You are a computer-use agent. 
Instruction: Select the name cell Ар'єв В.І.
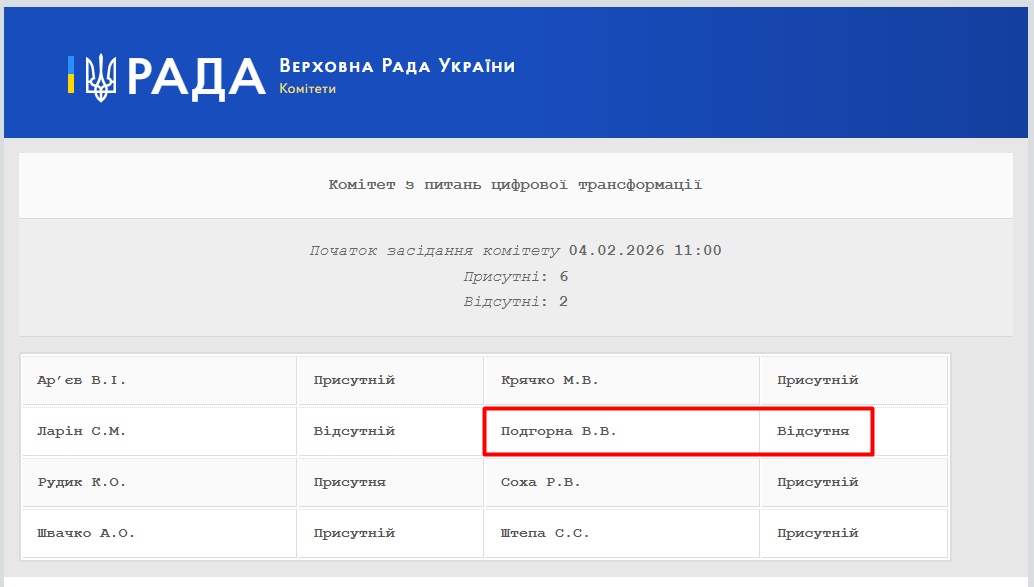tap(159, 380)
